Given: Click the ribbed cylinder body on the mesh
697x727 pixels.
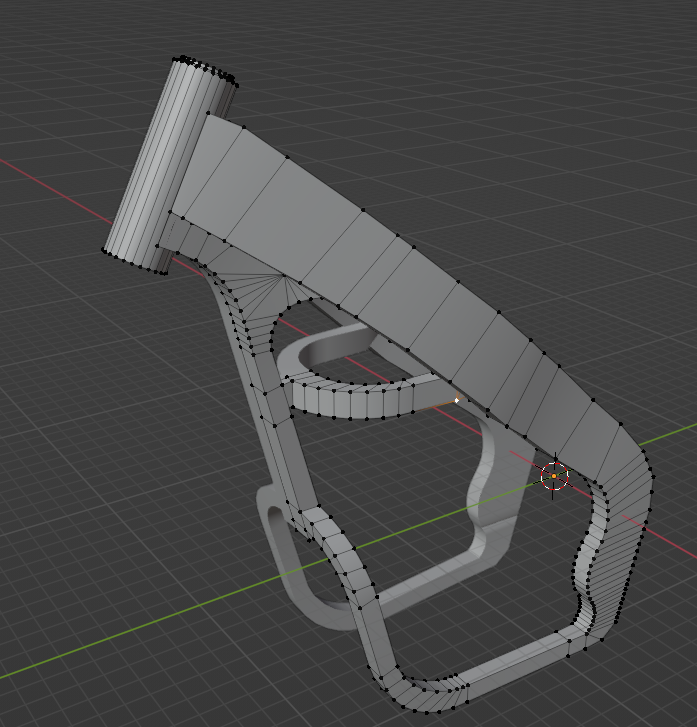Looking at the screenshot, I should (166, 166).
